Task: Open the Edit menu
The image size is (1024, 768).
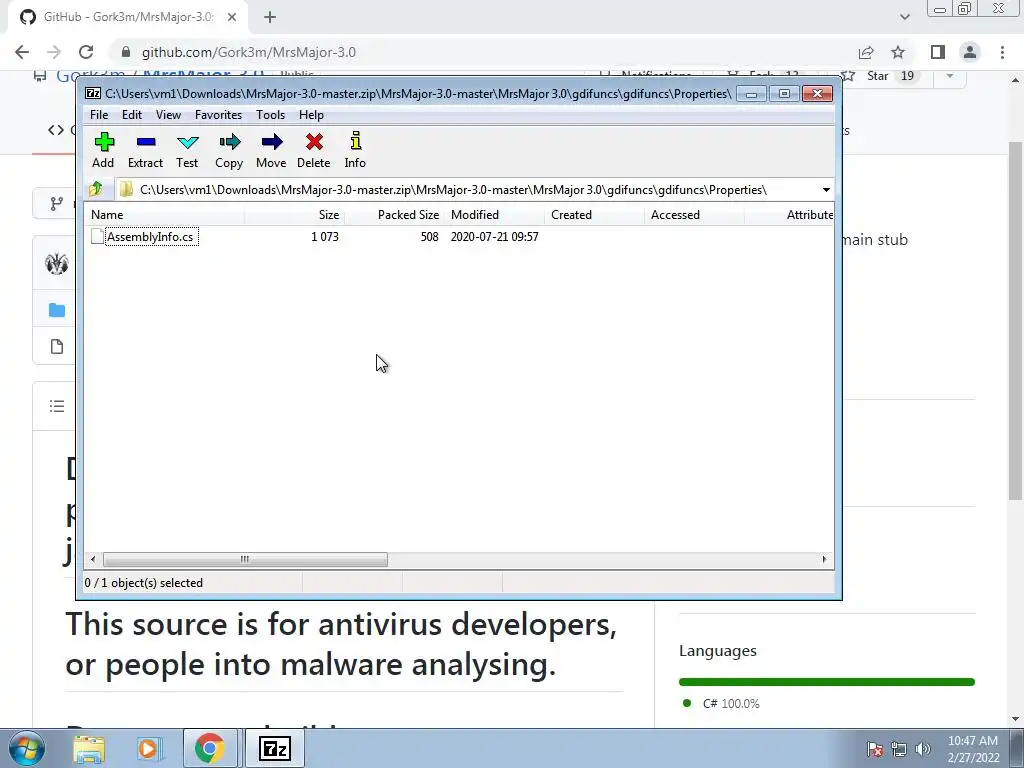Action: click(x=132, y=115)
